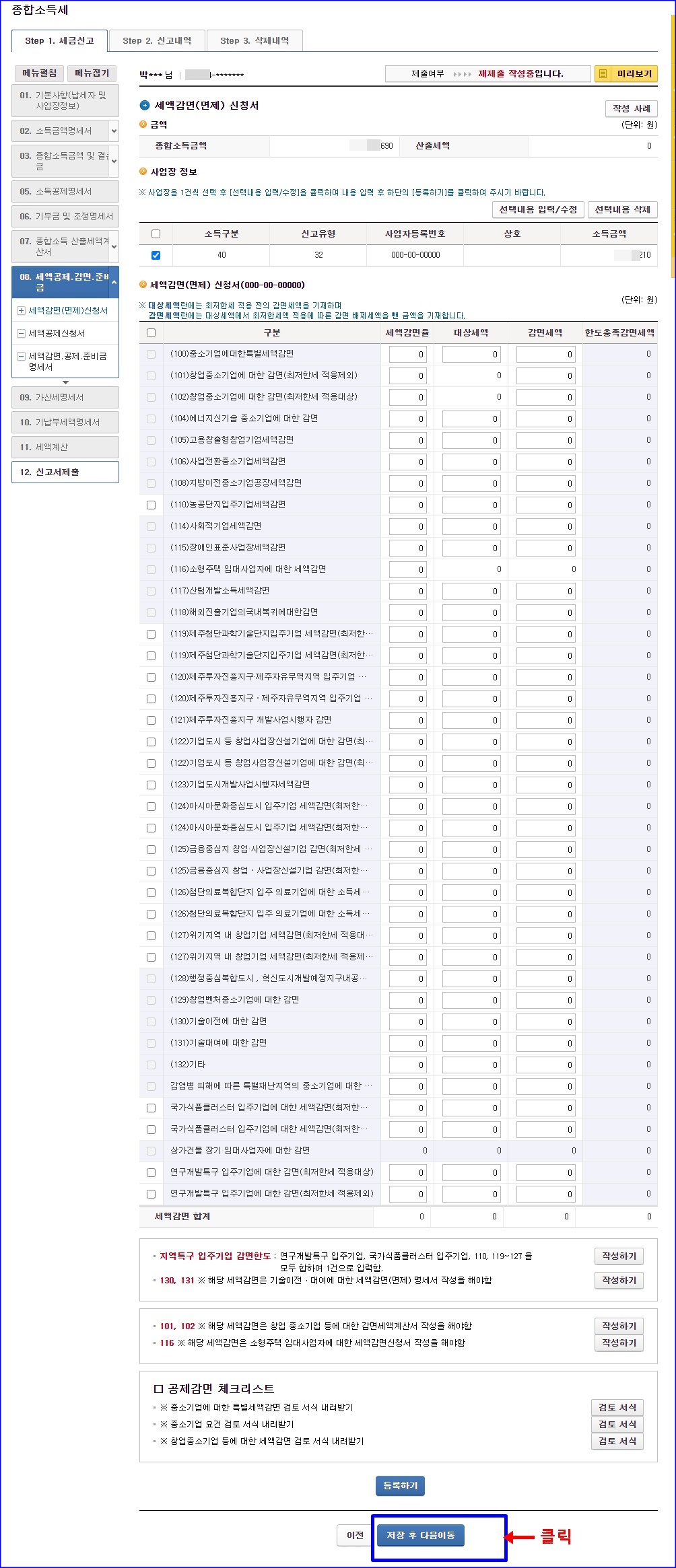Click the 상가건물 장기 임대사업자에 대한 감면 row label
This screenshot has height=1568, width=676.
240,1151
